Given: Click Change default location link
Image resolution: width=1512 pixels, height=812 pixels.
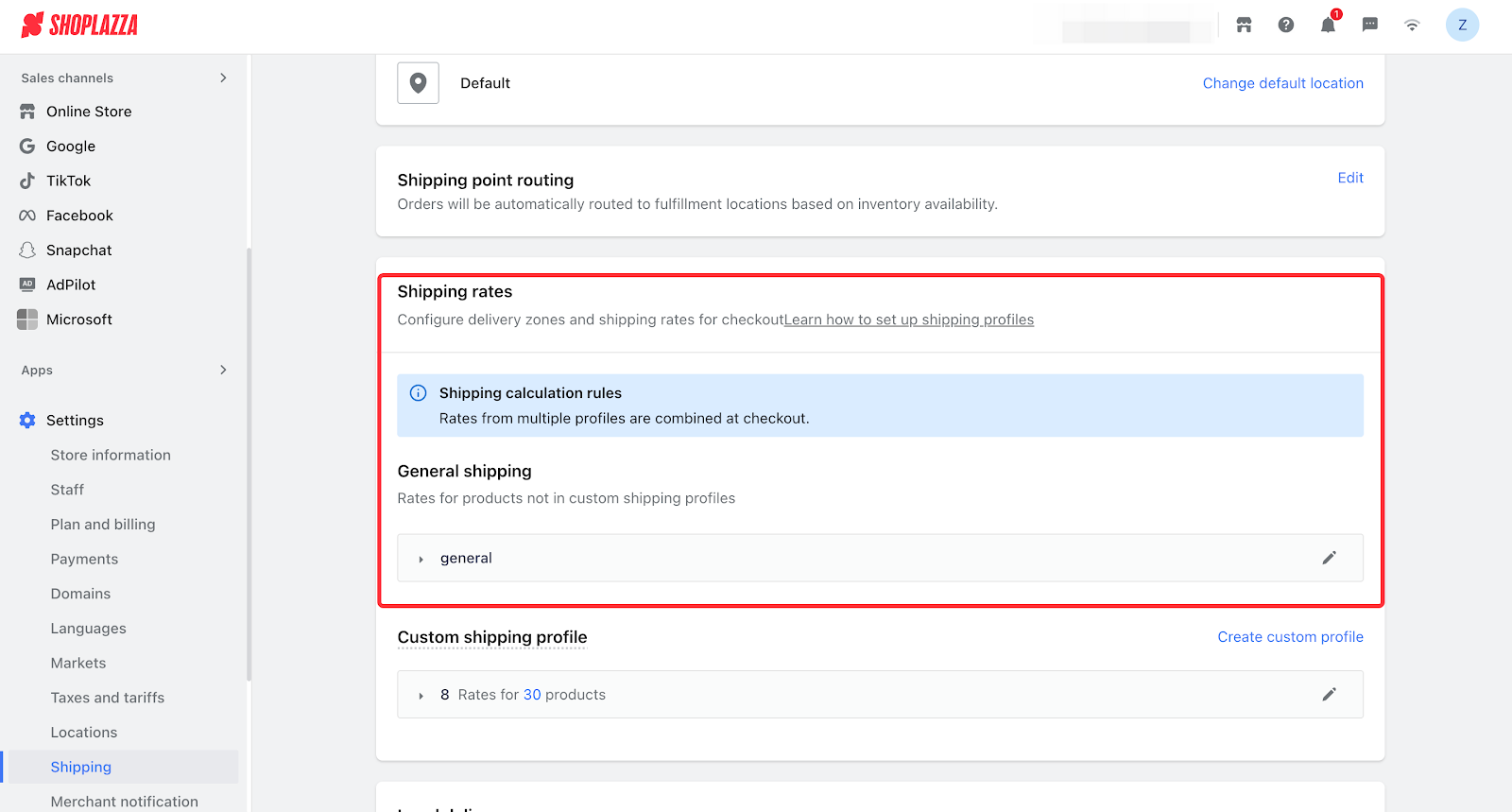Looking at the screenshot, I should (1282, 83).
